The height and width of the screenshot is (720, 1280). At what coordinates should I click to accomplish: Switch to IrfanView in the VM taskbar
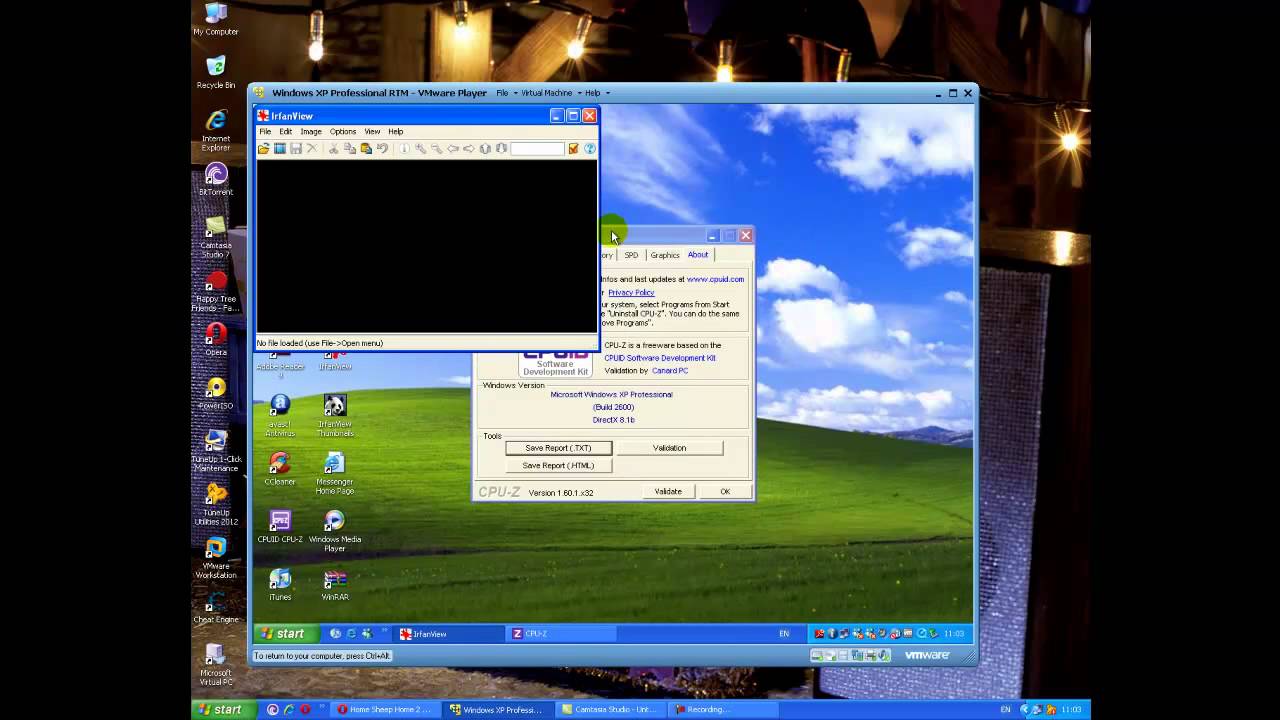click(x=450, y=633)
